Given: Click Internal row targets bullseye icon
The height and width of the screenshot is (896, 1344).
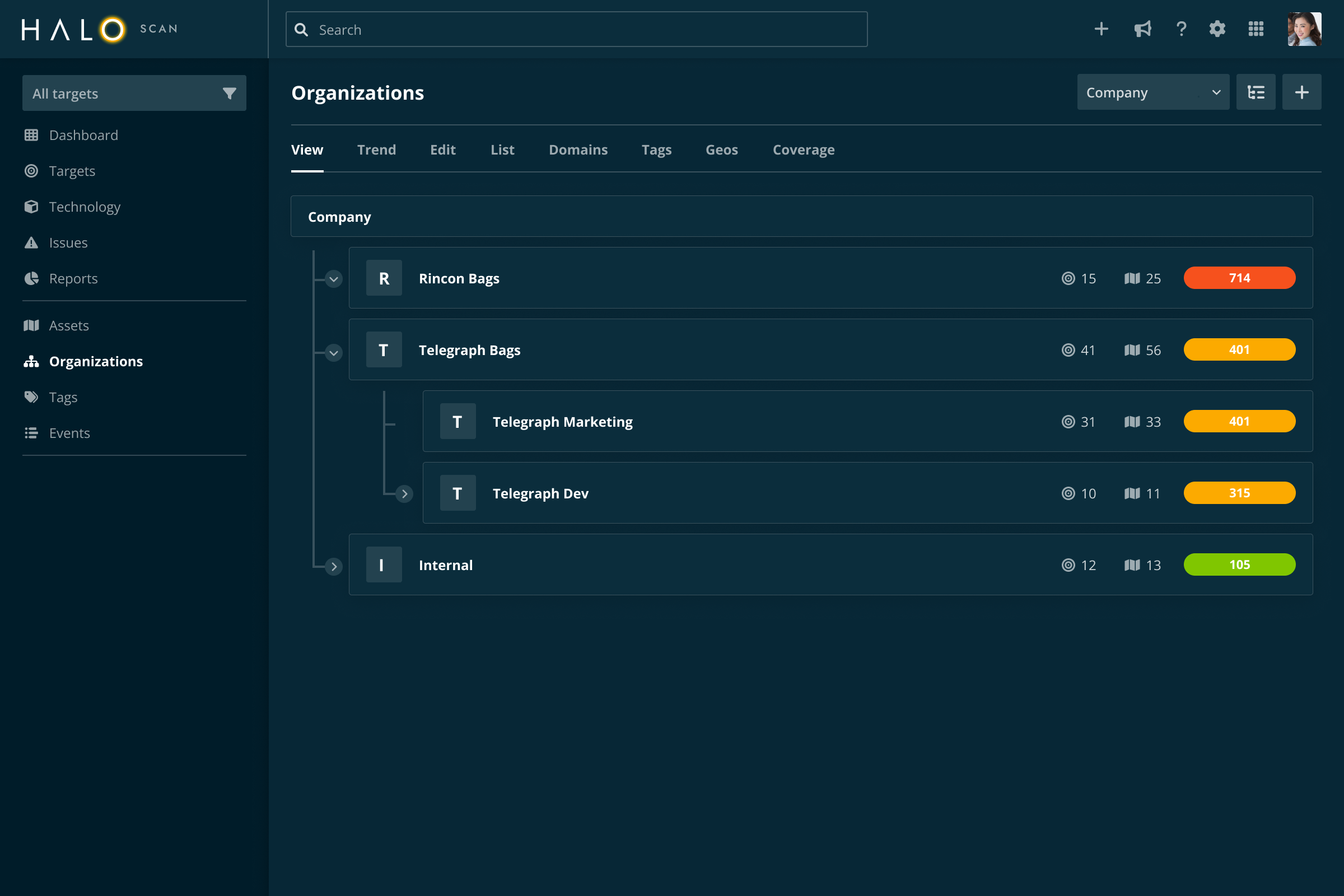Looking at the screenshot, I should pyautogui.click(x=1068, y=564).
